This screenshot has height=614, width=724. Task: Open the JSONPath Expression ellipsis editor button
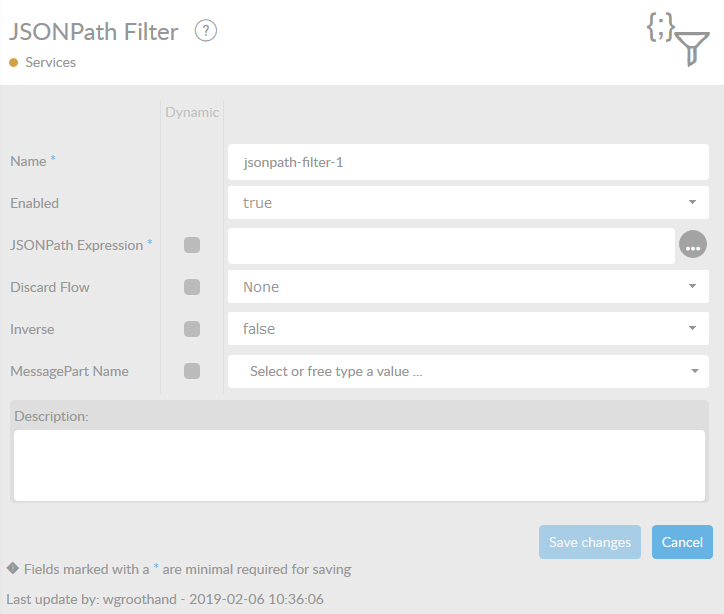pos(693,245)
